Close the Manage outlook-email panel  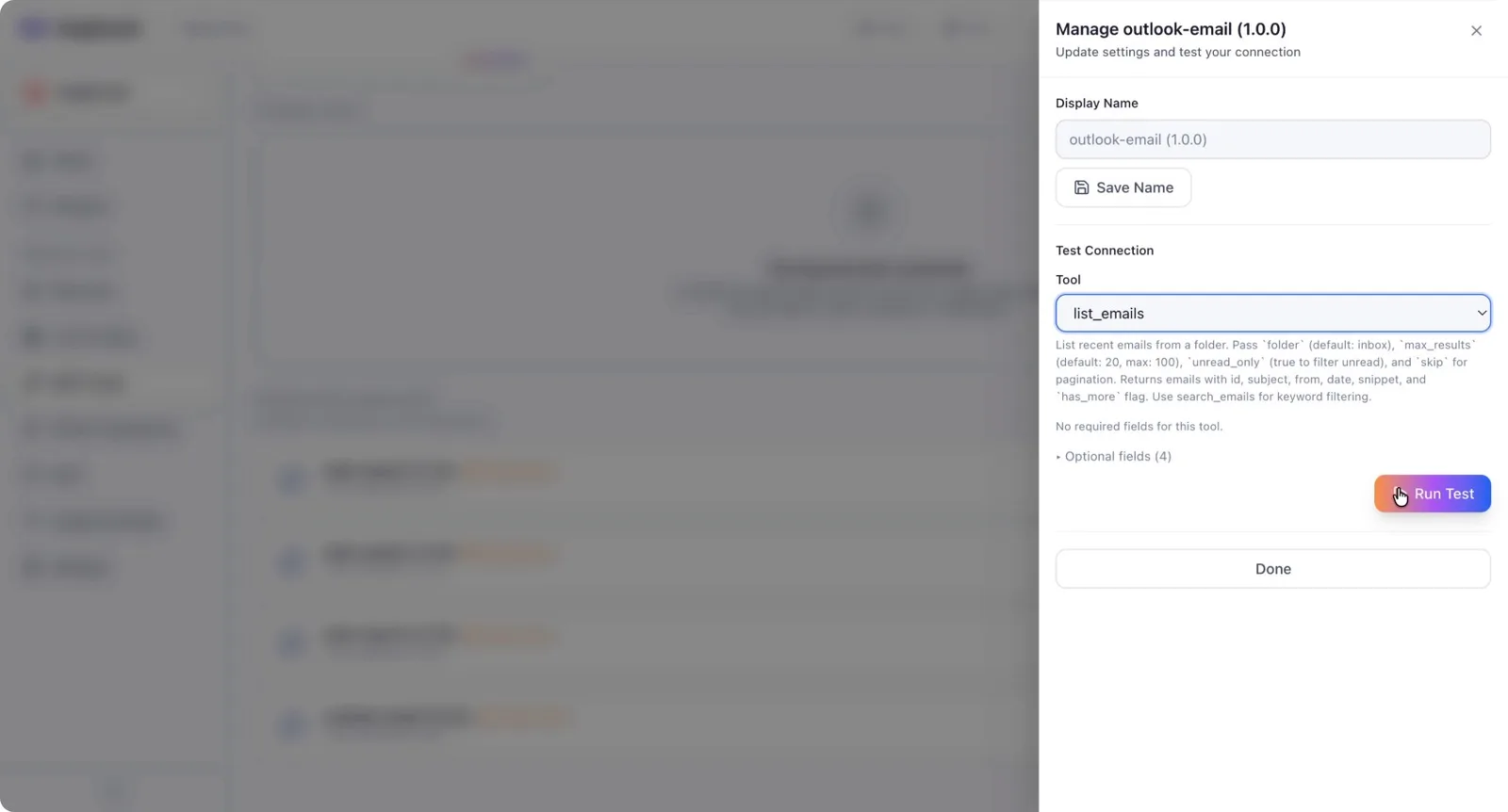coord(1476,31)
